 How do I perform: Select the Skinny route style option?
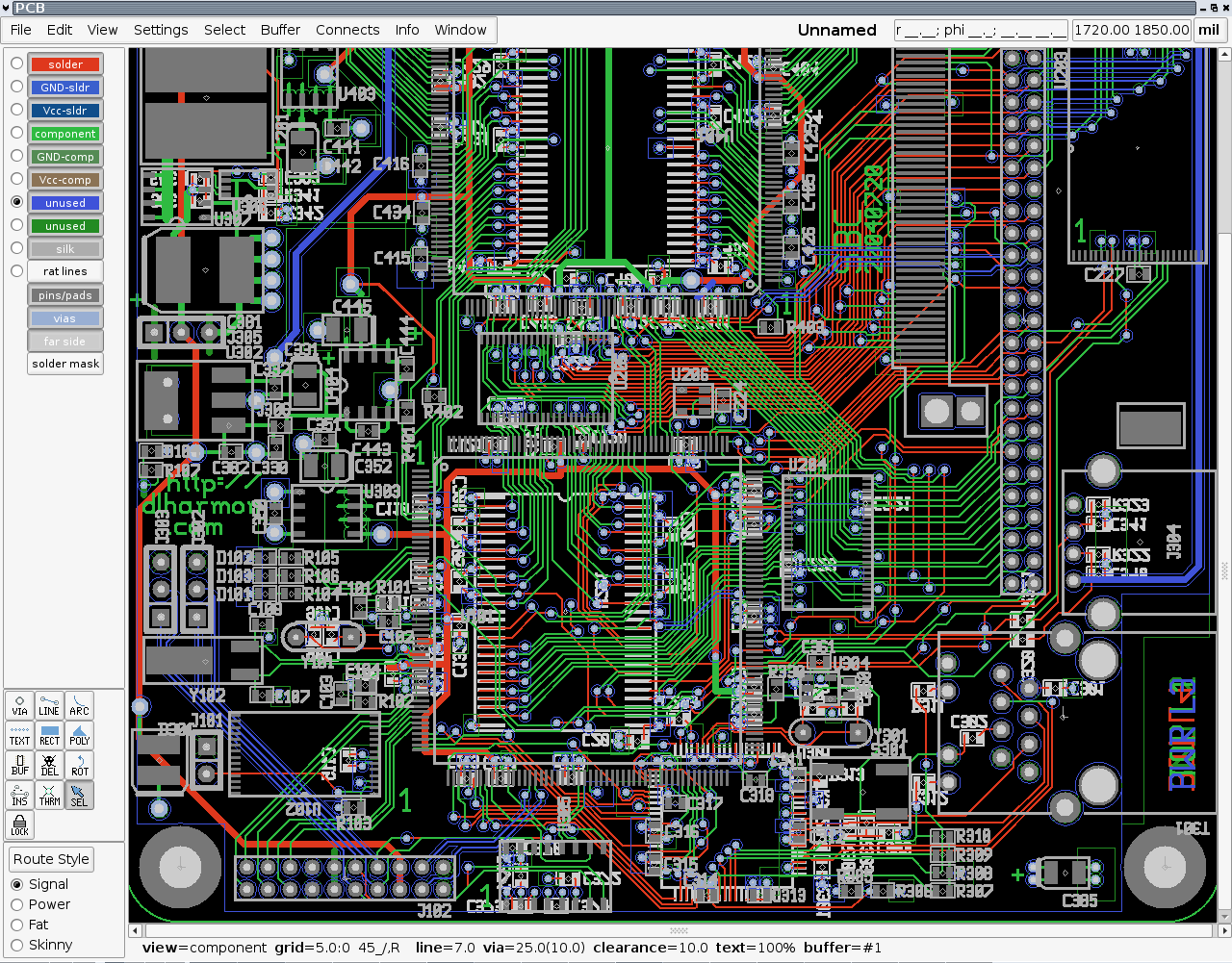coord(16,945)
